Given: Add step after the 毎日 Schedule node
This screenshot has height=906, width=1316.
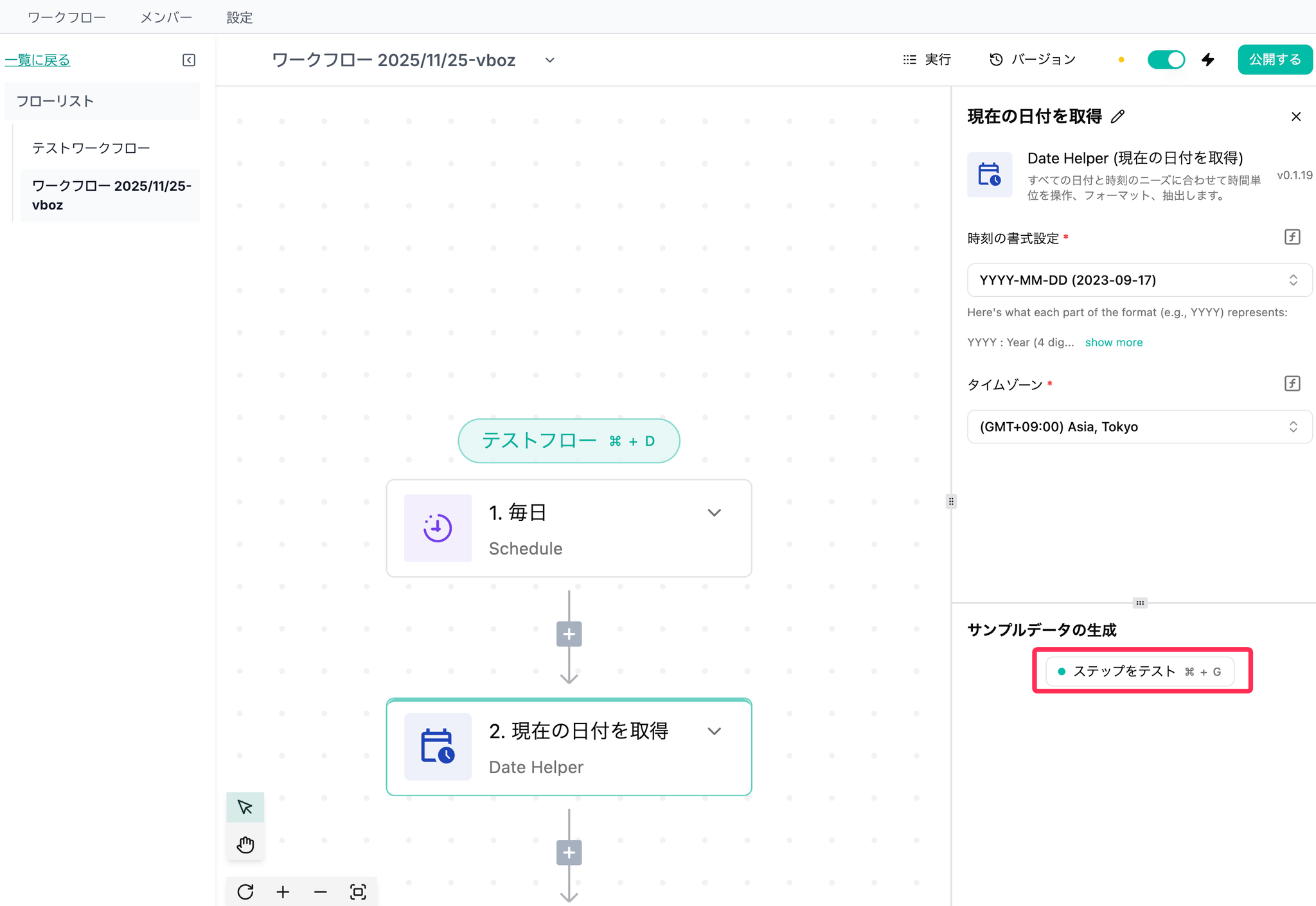Looking at the screenshot, I should tap(569, 634).
